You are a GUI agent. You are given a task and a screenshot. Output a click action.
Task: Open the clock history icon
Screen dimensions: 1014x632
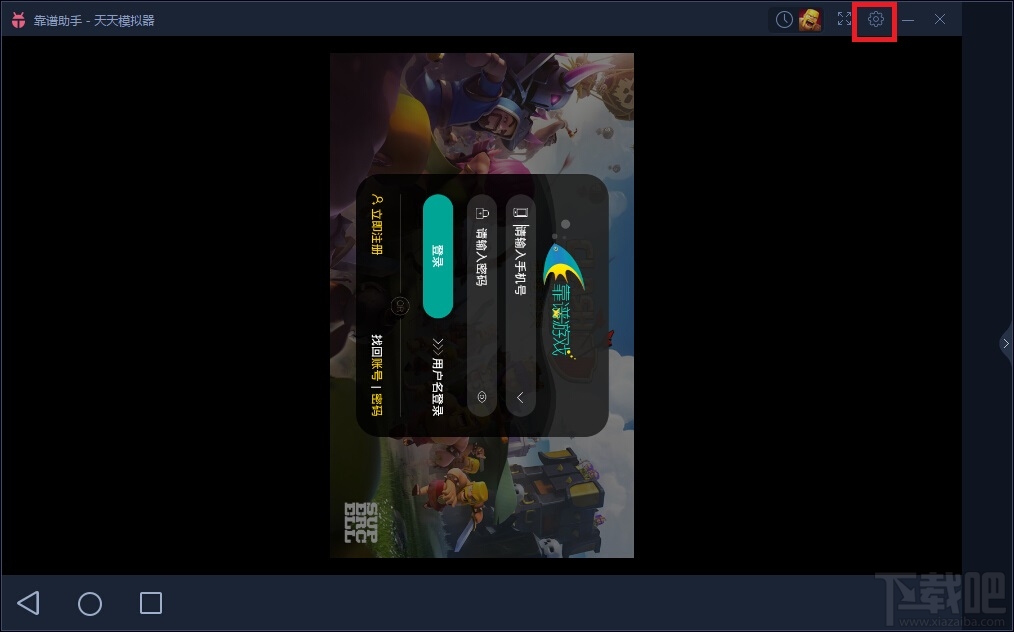click(x=784, y=20)
